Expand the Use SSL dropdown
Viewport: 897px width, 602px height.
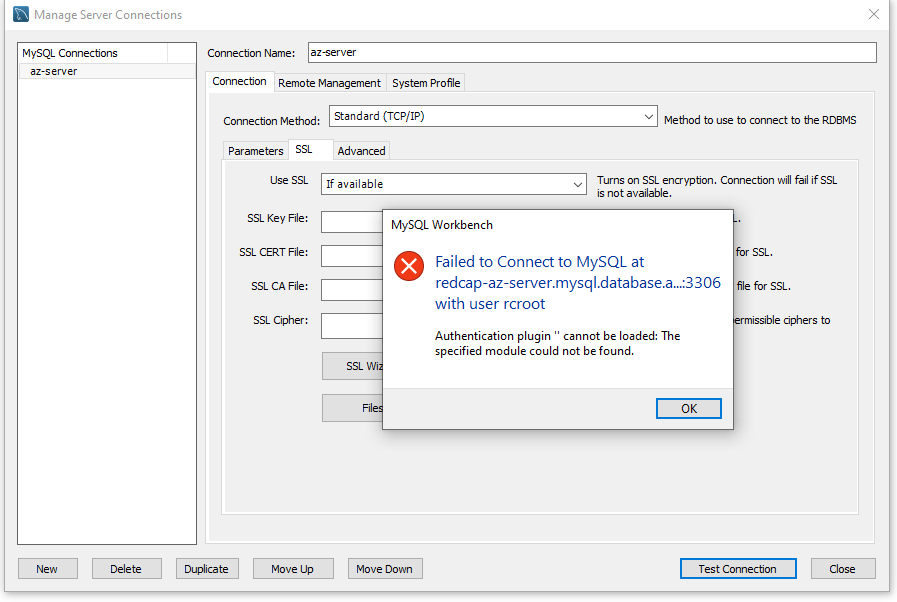454,184
